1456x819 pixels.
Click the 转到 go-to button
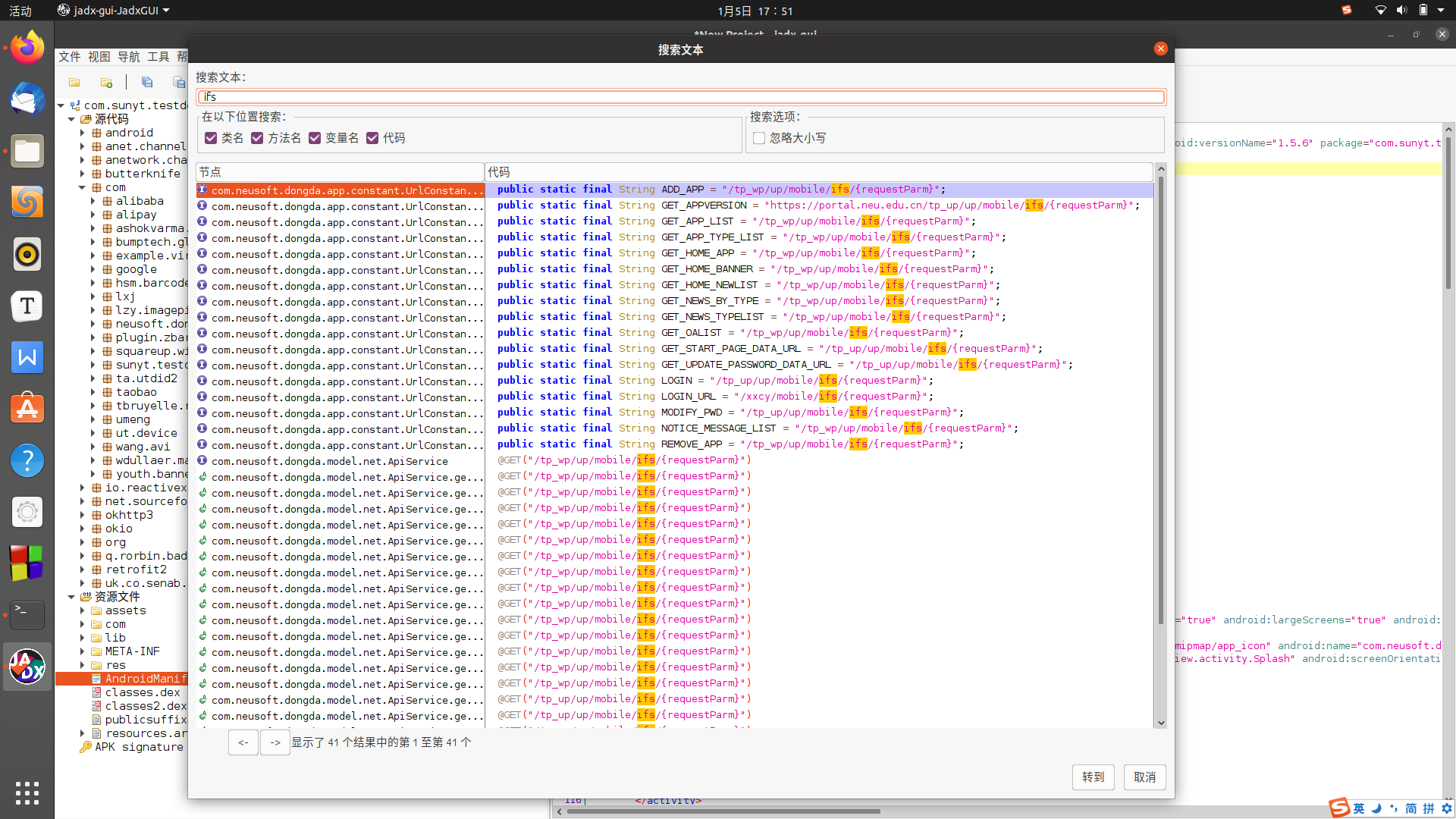pos(1093,777)
